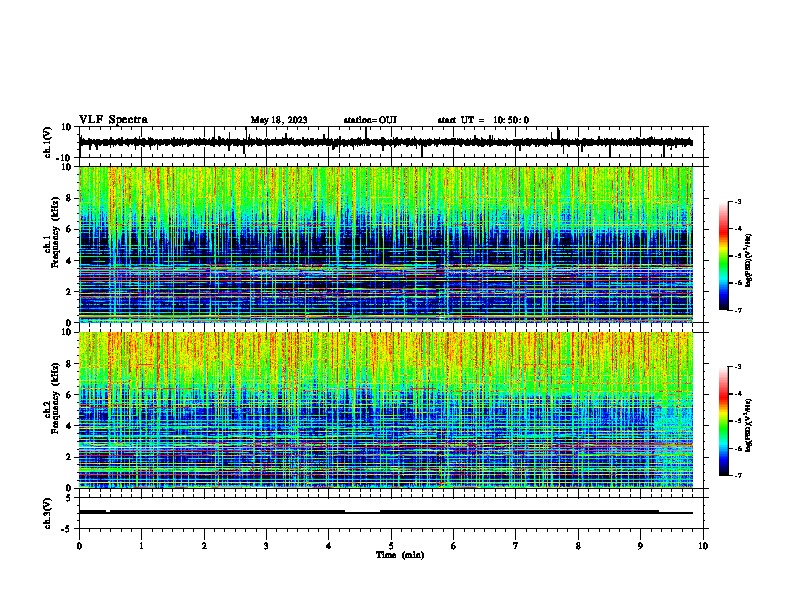This screenshot has height=612, width=792.
Task: Click the ch.1 colorbar log(PSD) label
Action: click(x=749, y=260)
